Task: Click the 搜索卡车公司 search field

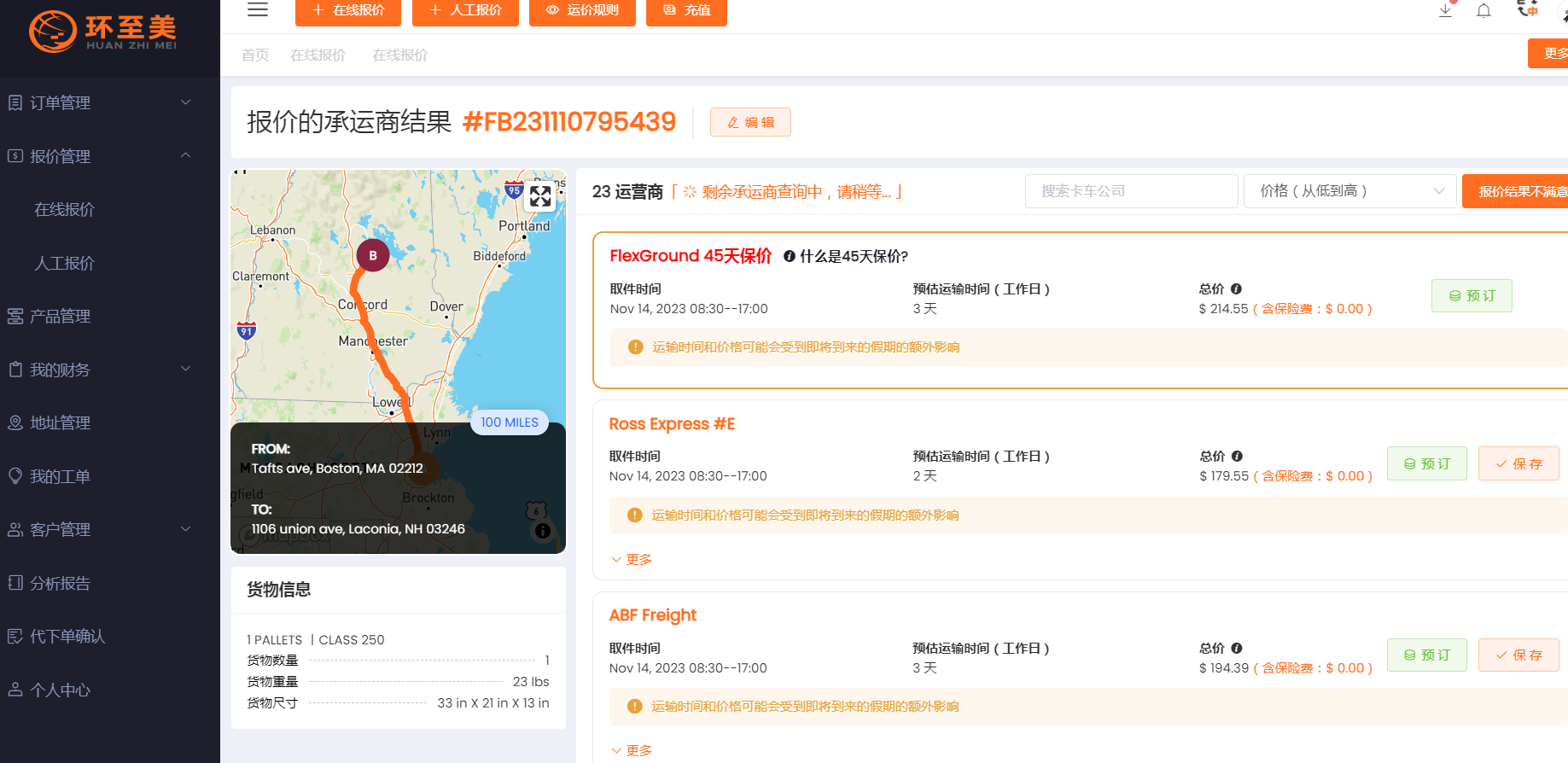Action: tap(1131, 191)
